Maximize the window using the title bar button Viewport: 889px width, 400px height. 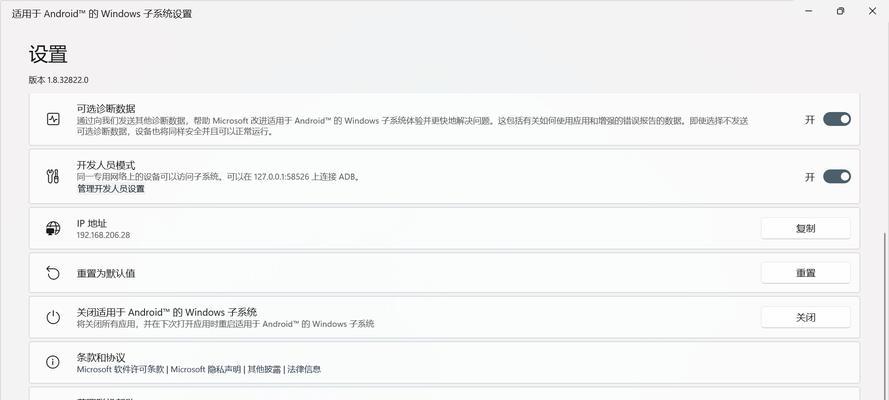(840, 11)
